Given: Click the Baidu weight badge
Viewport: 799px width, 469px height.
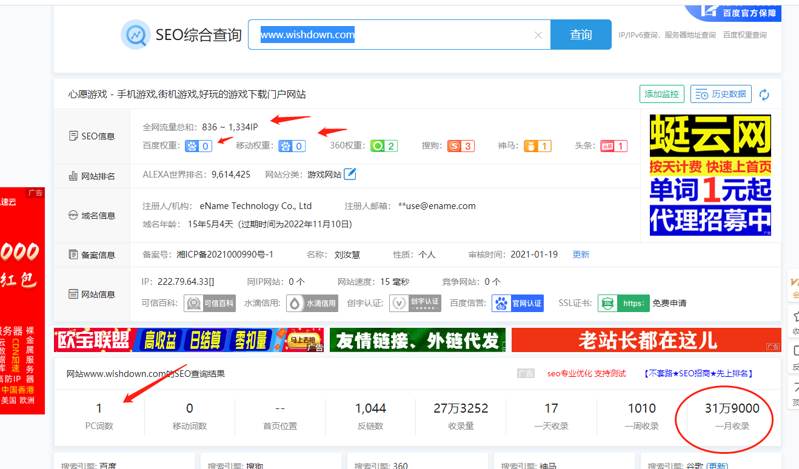Looking at the screenshot, I should (198, 146).
